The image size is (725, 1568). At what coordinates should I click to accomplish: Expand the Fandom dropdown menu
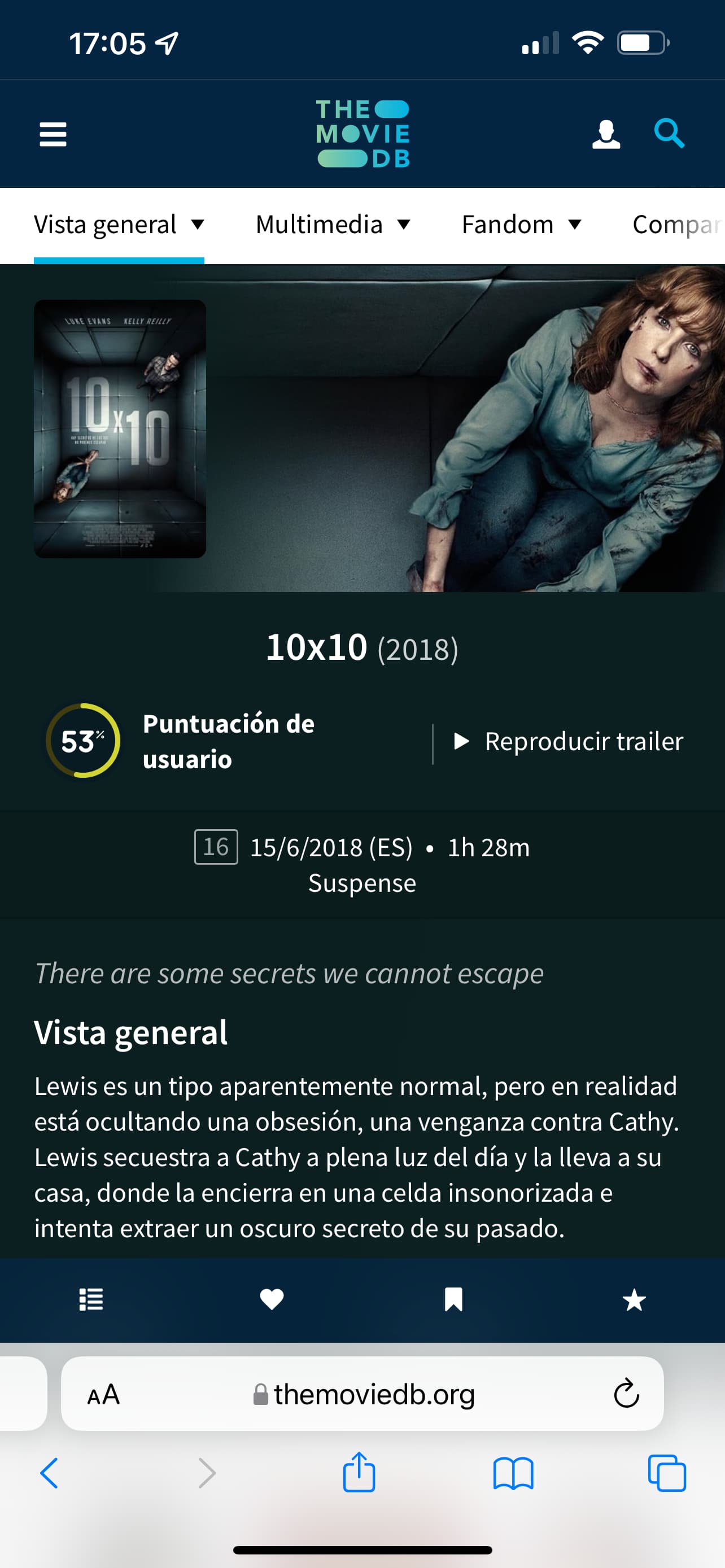pyautogui.click(x=522, y=225)
